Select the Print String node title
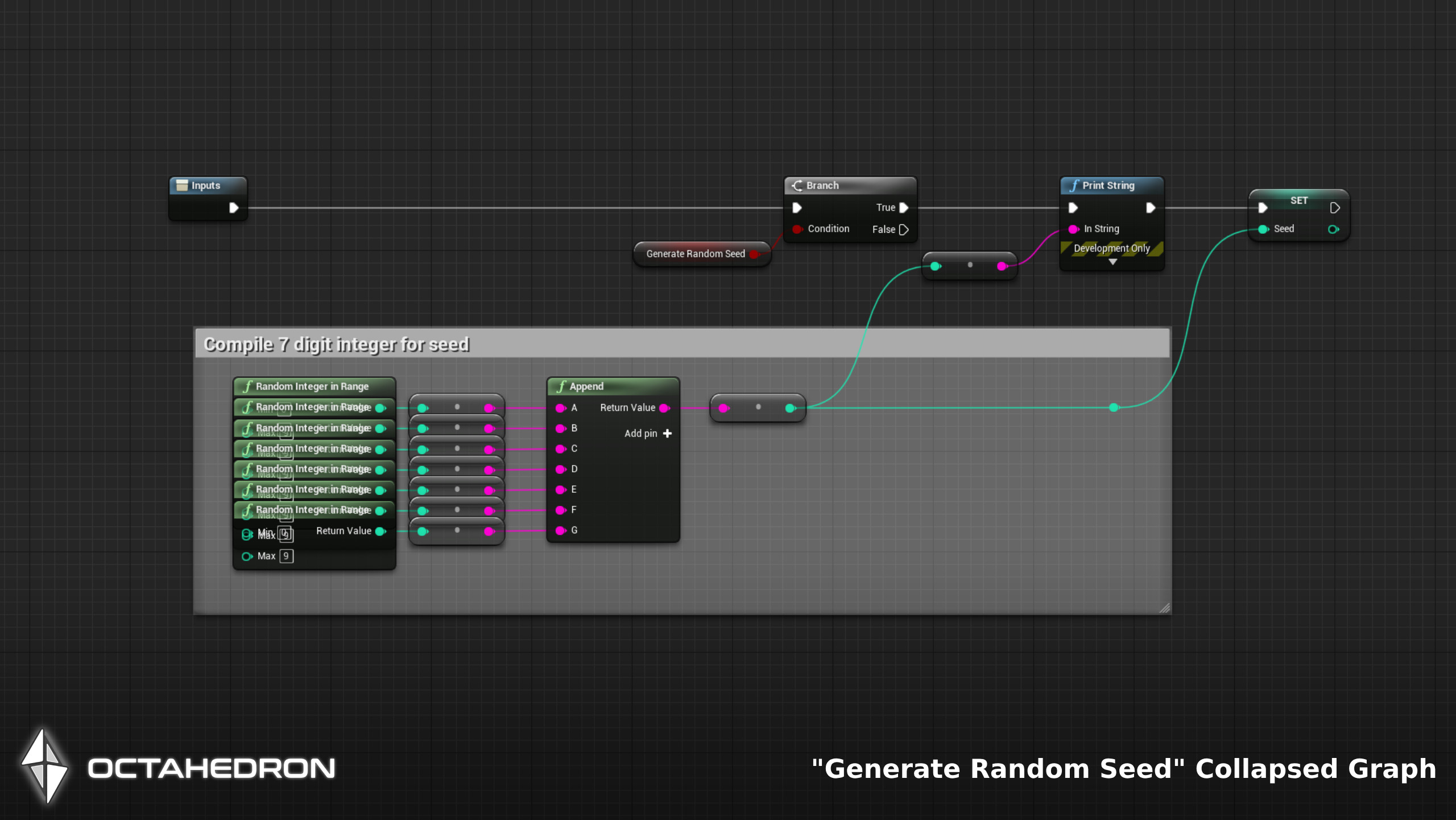1456x820 pixels. coord(1108,186)
